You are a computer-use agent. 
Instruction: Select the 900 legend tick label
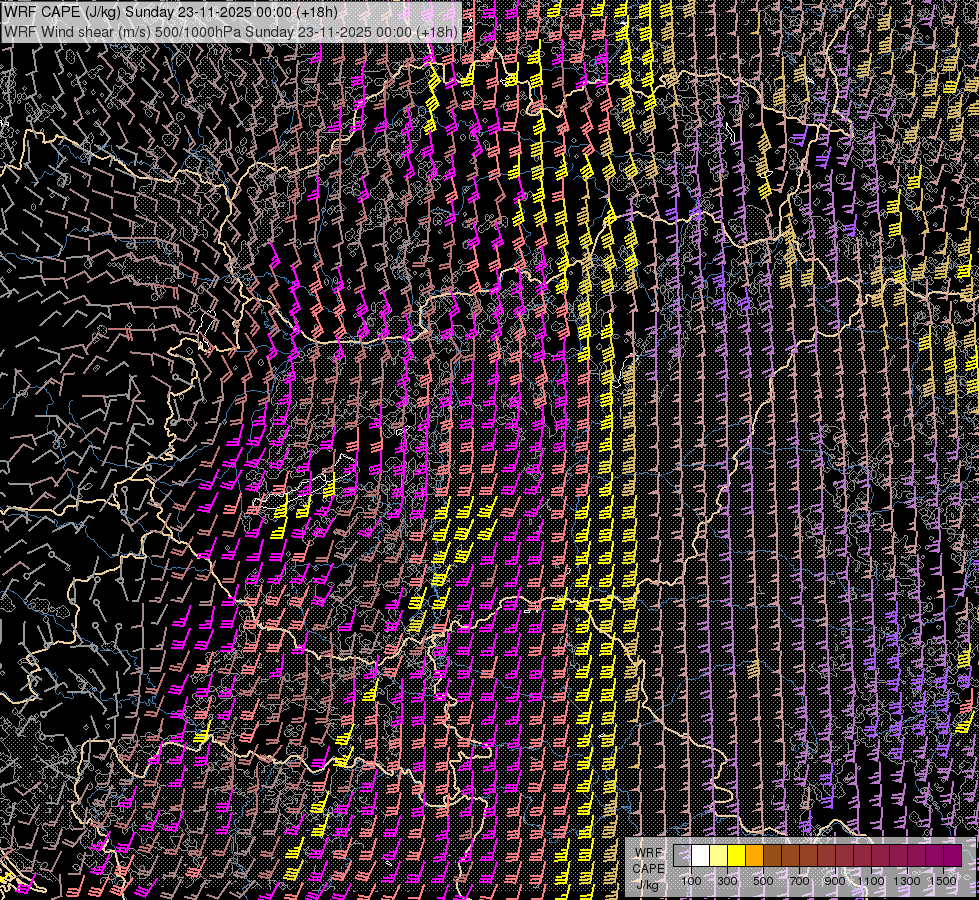[835, 881]
